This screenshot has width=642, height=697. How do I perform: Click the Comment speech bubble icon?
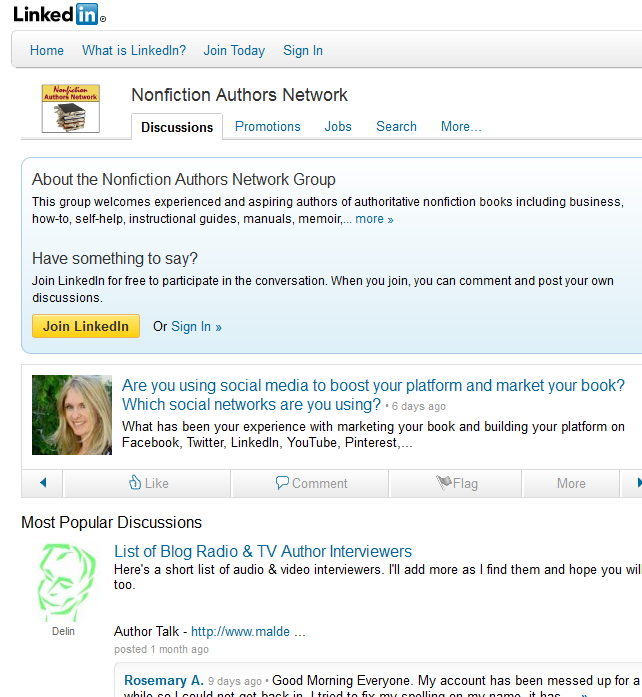(x=282, y=482)
